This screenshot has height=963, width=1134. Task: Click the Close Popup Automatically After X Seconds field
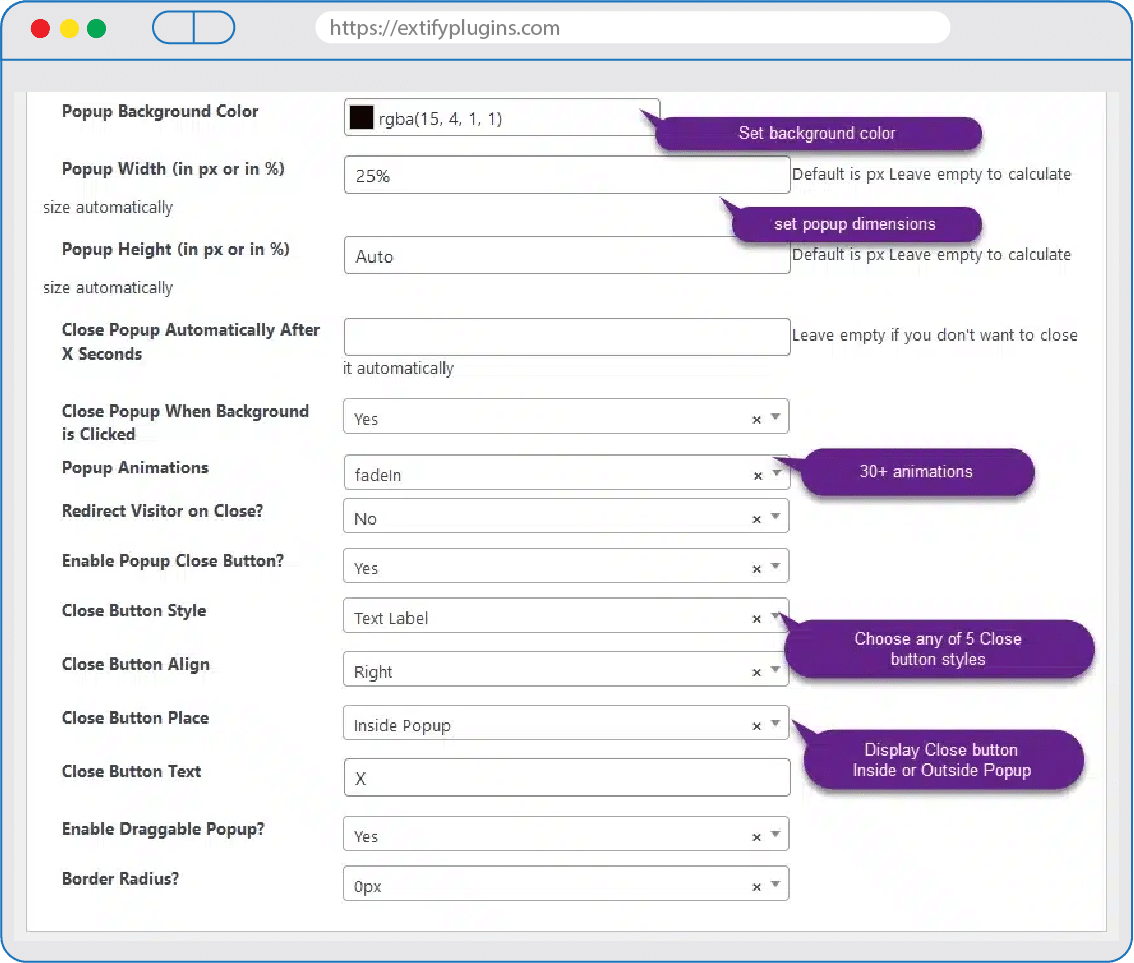(x=566, y=337)
